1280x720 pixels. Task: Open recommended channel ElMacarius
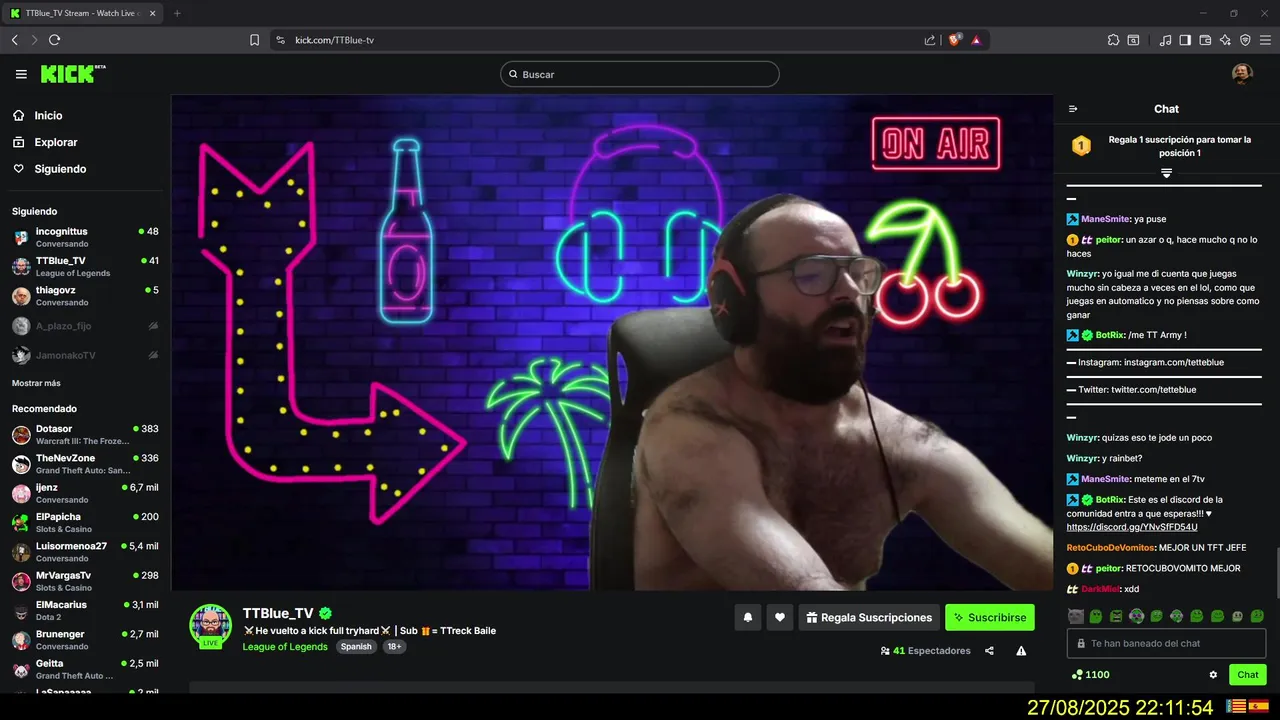pos(85,611)
